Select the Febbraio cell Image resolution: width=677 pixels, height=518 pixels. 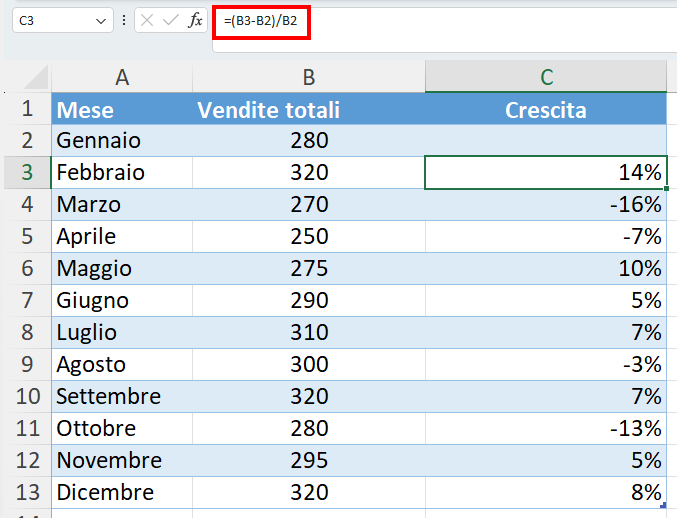(x=122, y=173)
